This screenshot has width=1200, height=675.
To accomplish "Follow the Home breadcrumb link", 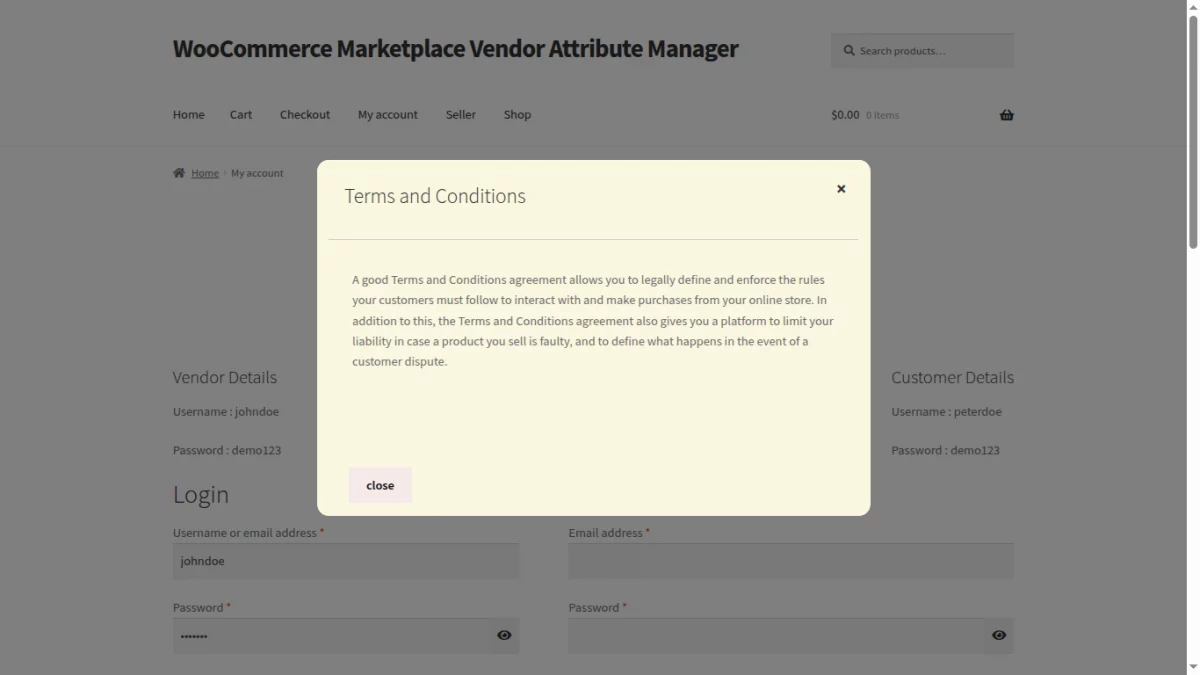I will [205, 172].
